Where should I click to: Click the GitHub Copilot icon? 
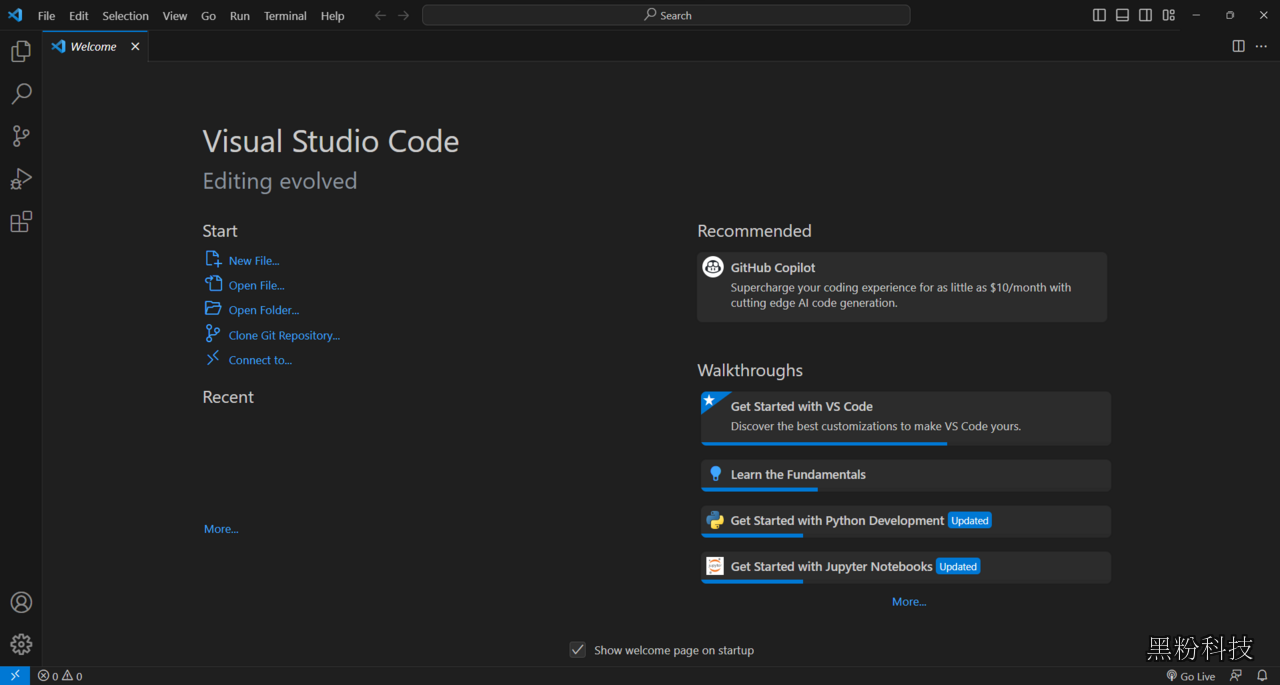tap(713, 267)
